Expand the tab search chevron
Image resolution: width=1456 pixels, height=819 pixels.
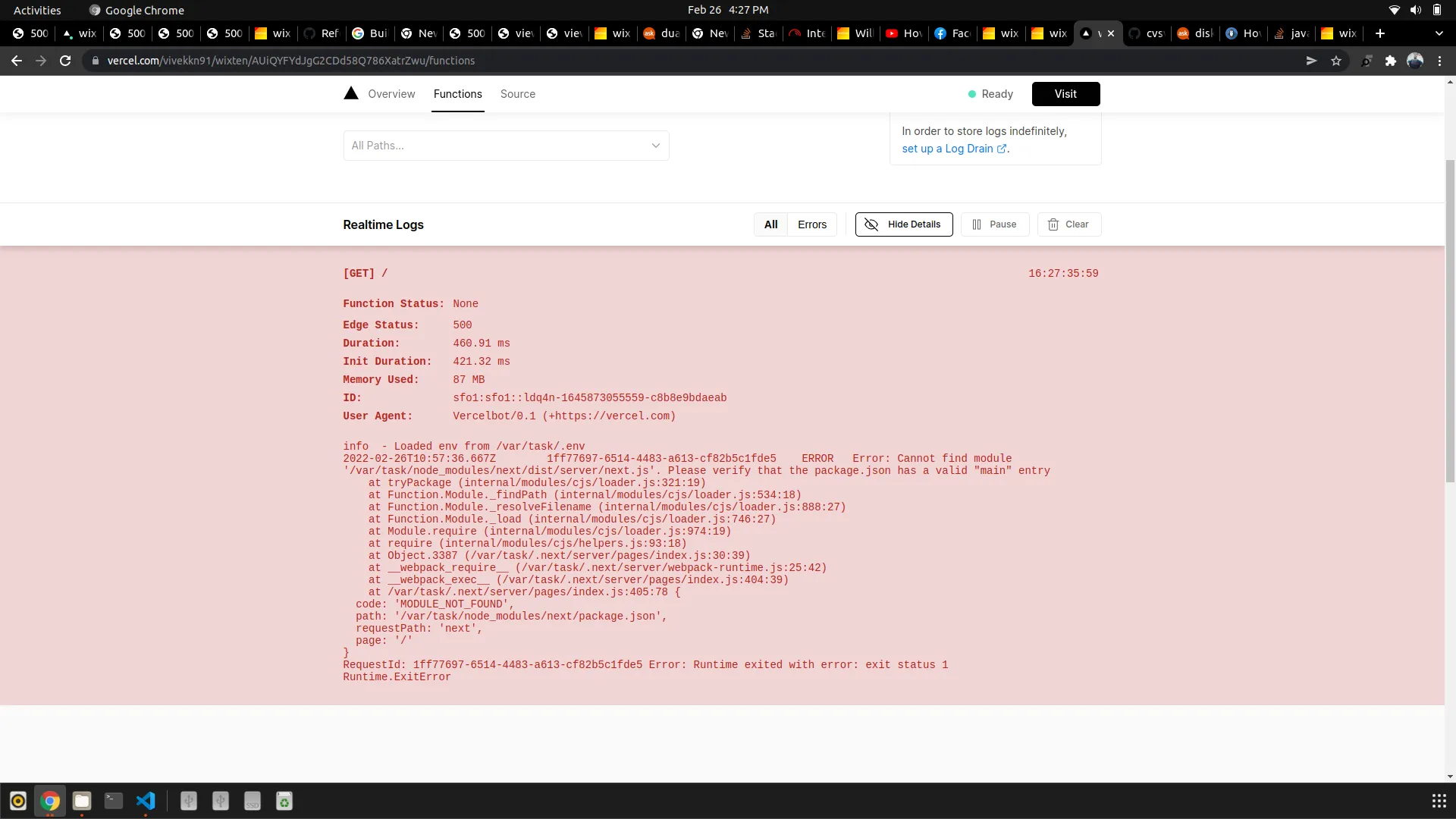click(x=1439, y=33)
